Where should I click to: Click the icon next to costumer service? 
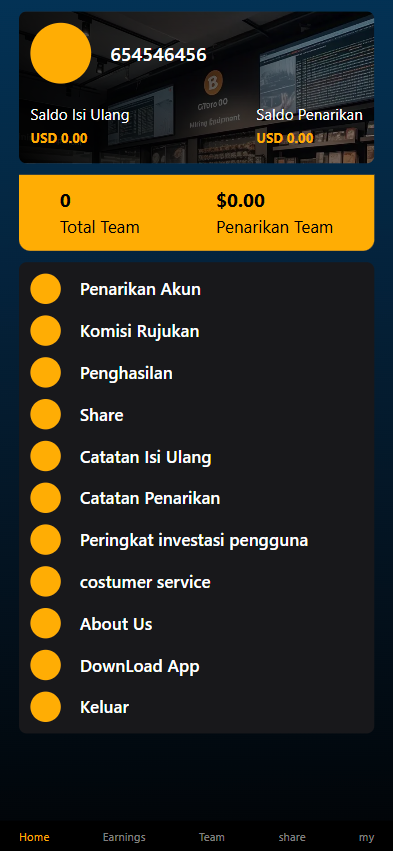[x=46, y=581]
